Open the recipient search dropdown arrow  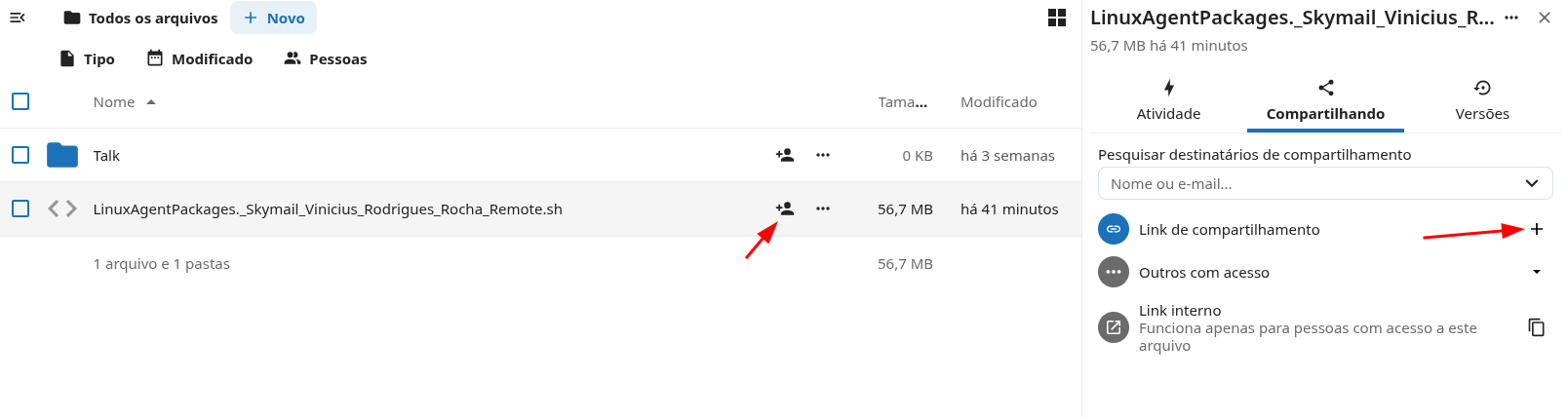click(1532, 183)
